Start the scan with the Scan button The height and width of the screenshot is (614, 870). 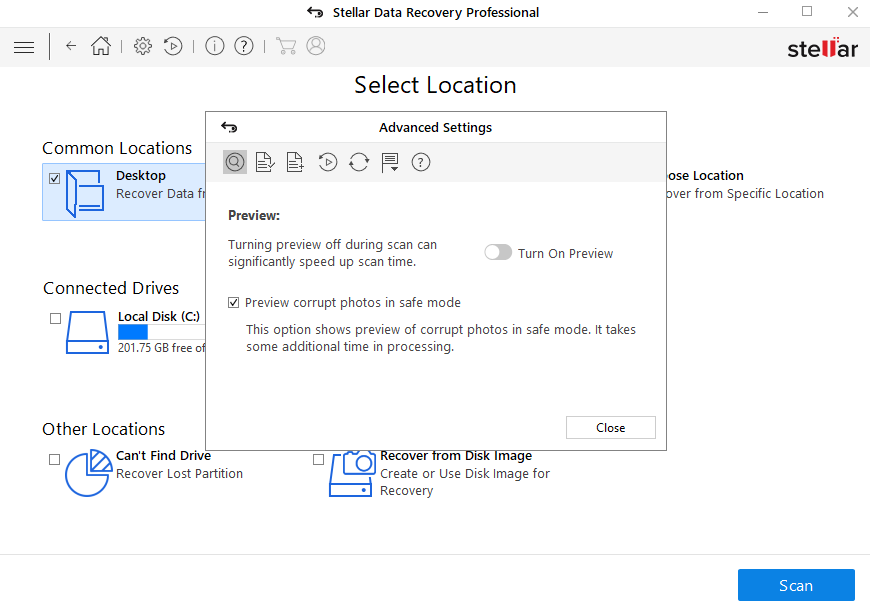click(x=796, y=585)
